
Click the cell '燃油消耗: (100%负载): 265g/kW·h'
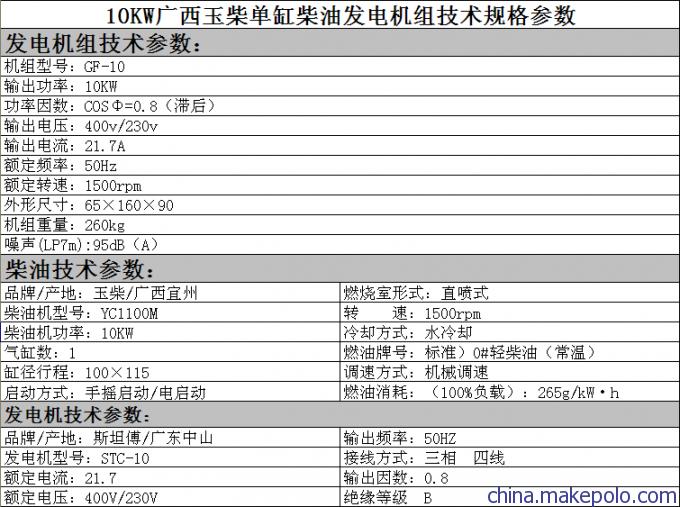click(510, 392)
